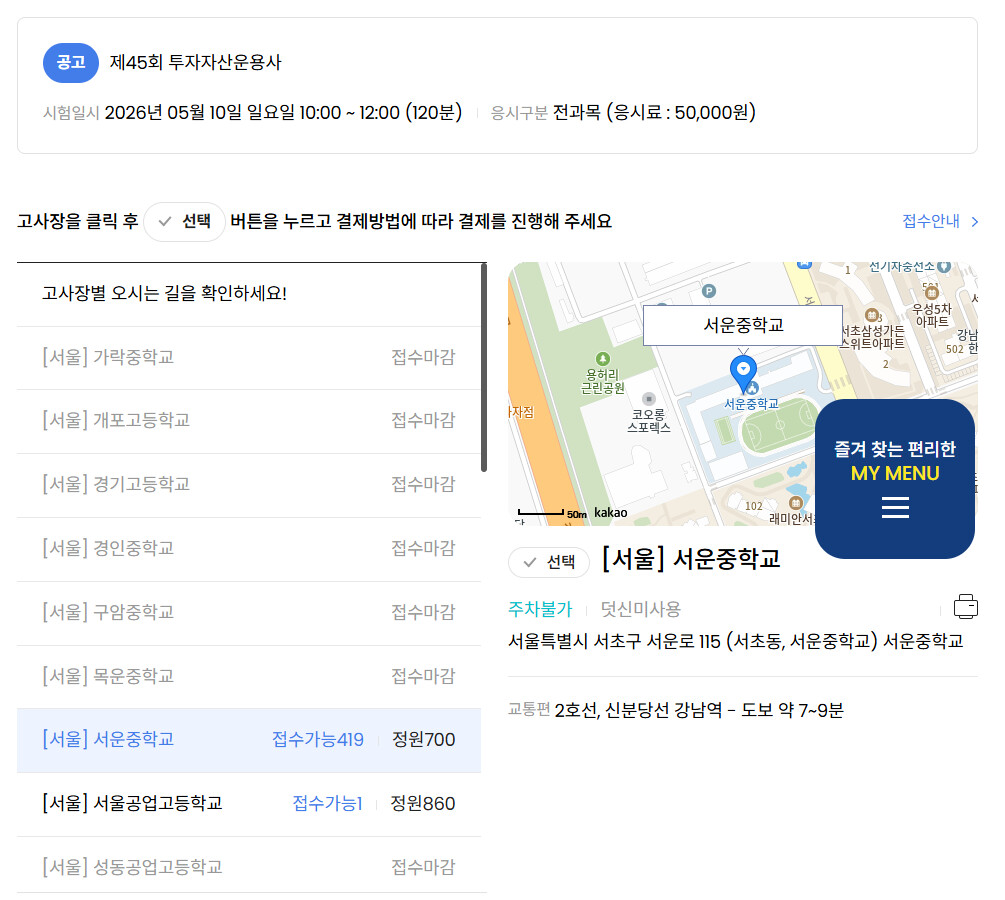
Task: Click the printer icon beside parking info
Action: click(966, 607)
